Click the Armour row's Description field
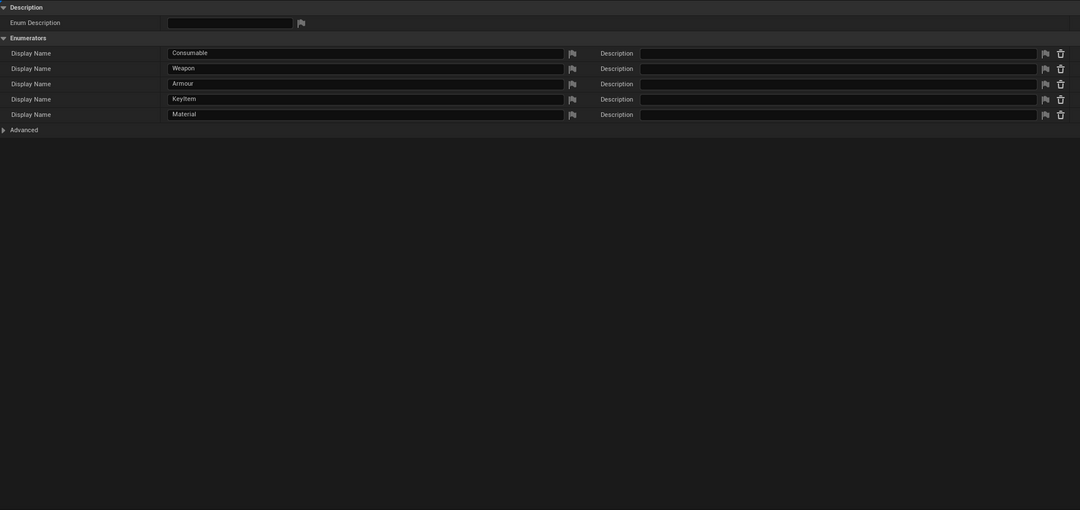The image size is (1080, 510). pyautogui.click(x=838, y=84)
